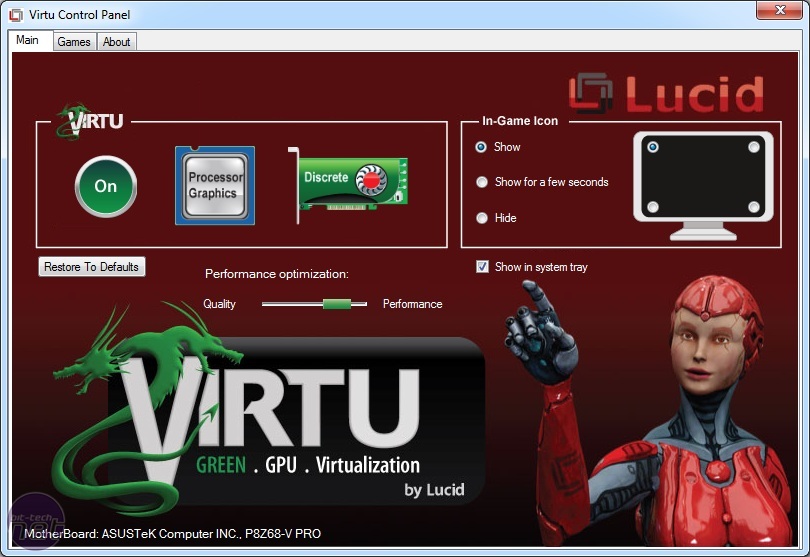Click Restore To Defaults button

coord(92,267)
